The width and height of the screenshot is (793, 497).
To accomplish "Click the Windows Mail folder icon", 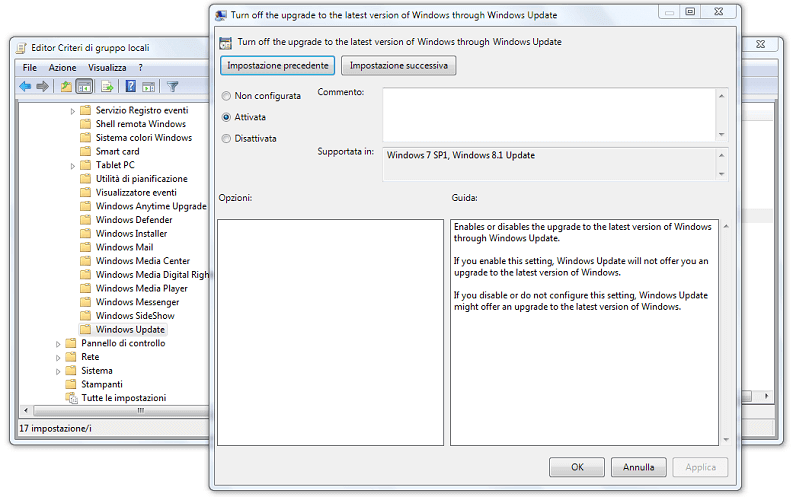I will coord(85,247).
